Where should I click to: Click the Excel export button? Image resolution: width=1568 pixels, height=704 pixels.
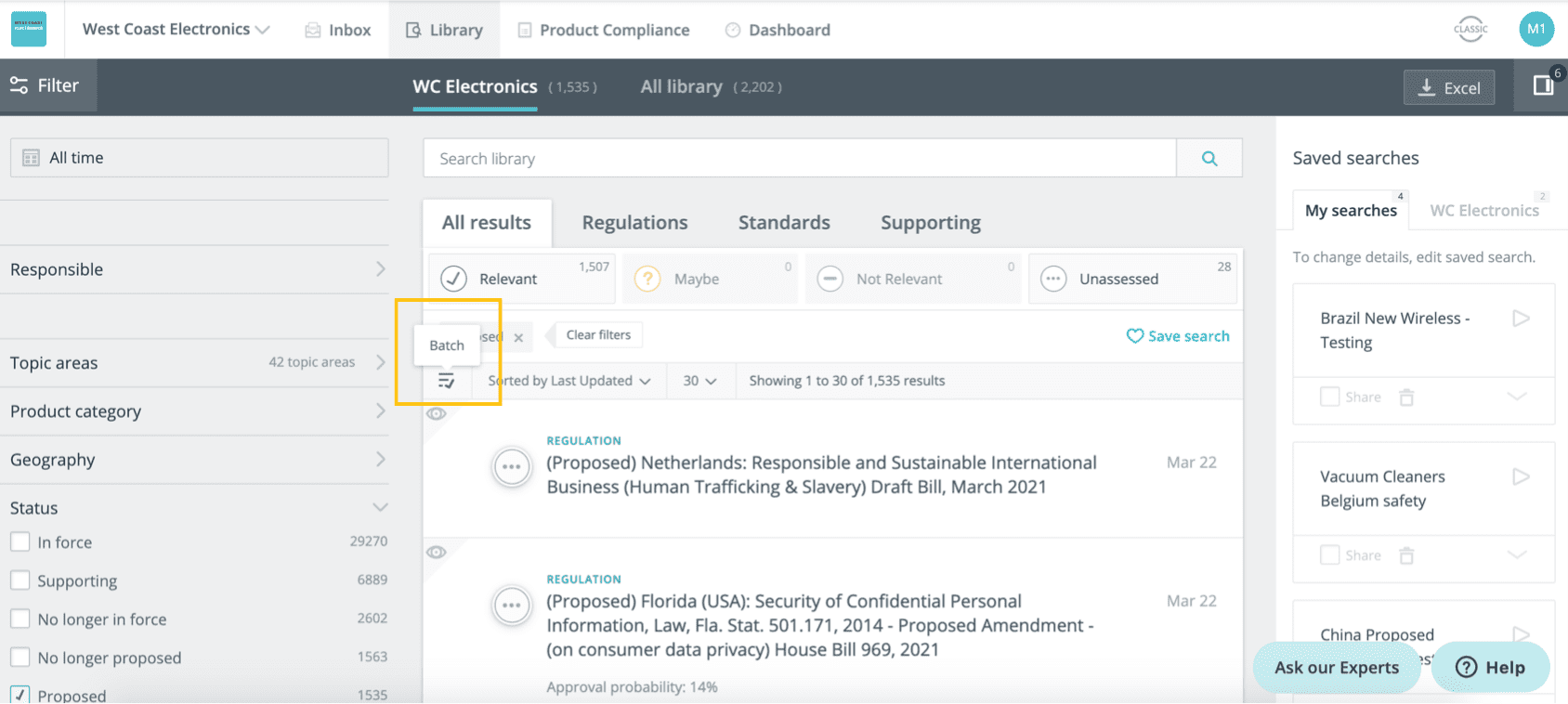1448,88
